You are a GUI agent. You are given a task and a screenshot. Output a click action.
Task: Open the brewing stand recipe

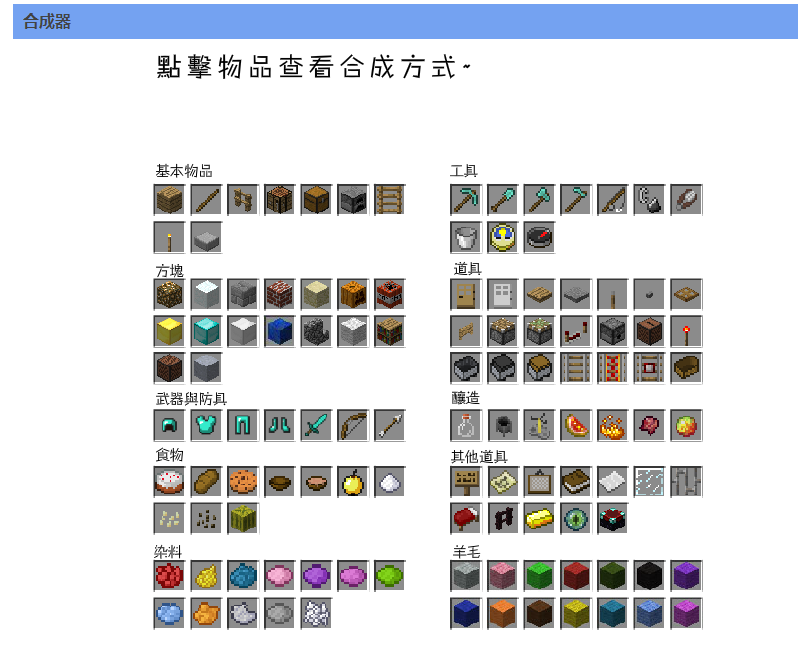point(539,425)
